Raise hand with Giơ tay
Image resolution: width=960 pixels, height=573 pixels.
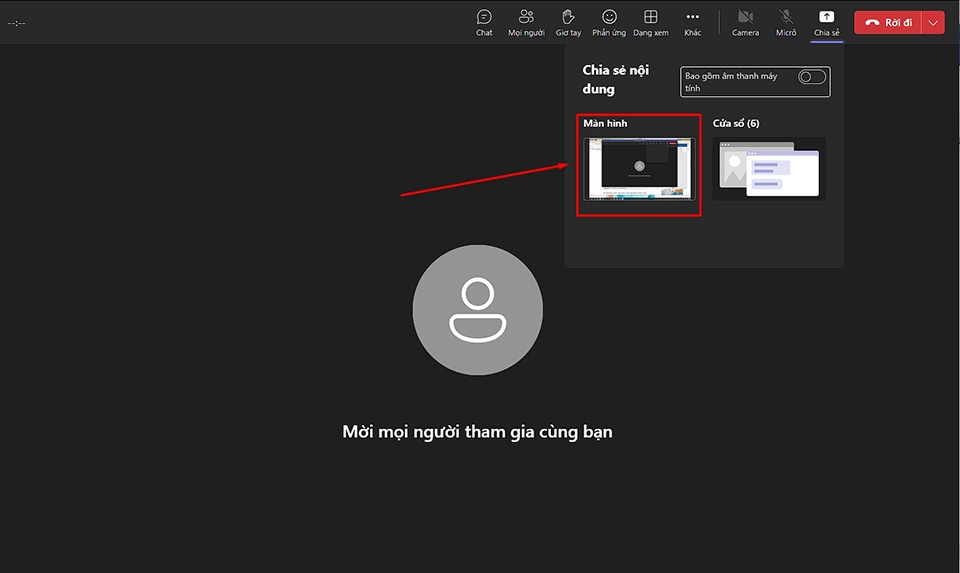point(568,23)
